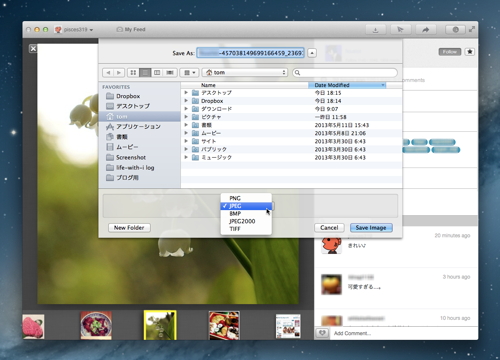Open the salad bowl thumbnail
This screenshot has height=360, width=500.
96,326
